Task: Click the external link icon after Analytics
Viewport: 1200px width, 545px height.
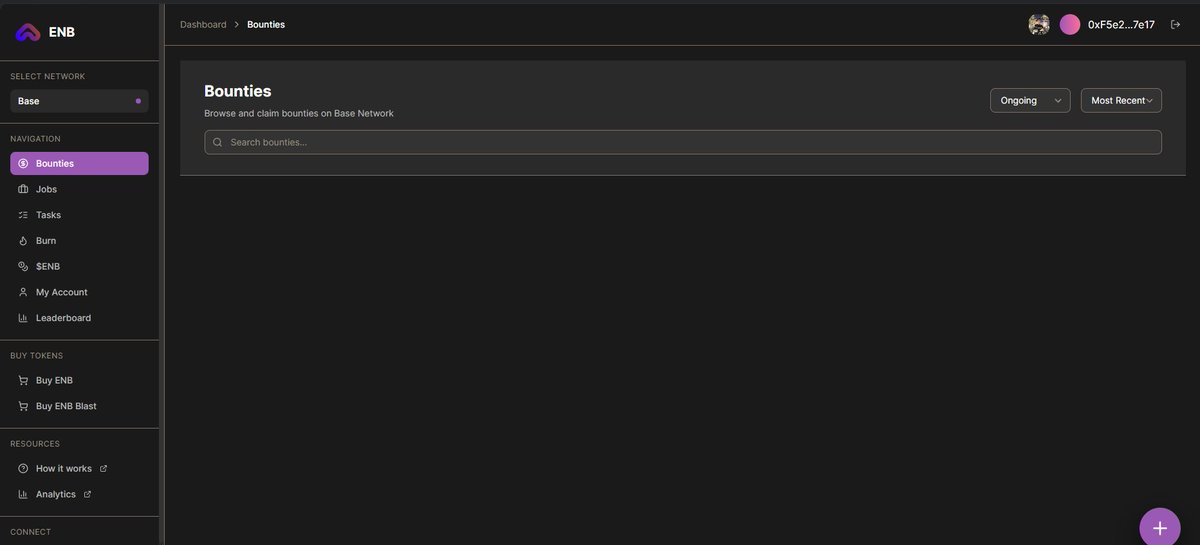Action: click(87, 494)
